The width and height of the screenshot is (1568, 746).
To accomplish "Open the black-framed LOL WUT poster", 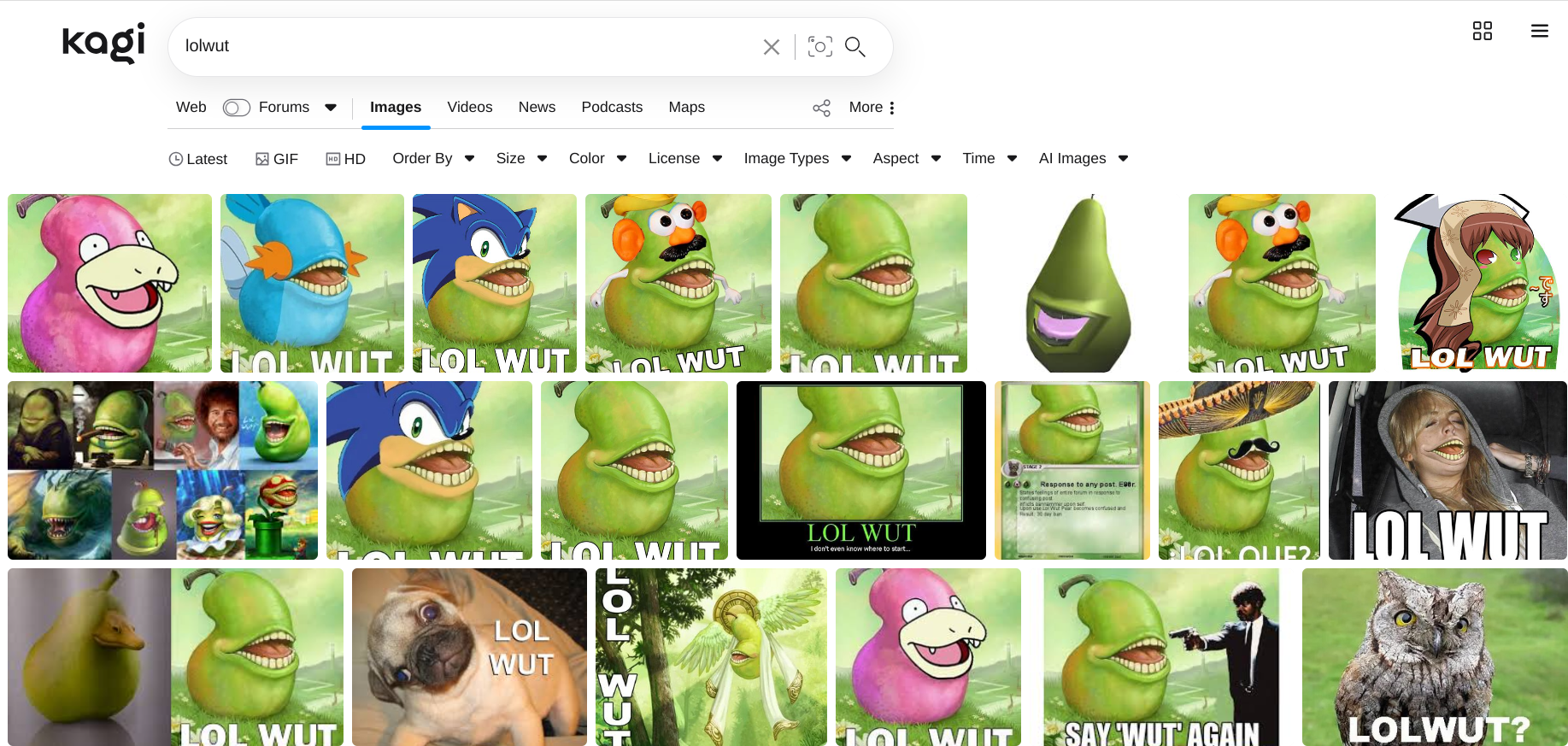I will pyautogui.click(x=861, y=470).
